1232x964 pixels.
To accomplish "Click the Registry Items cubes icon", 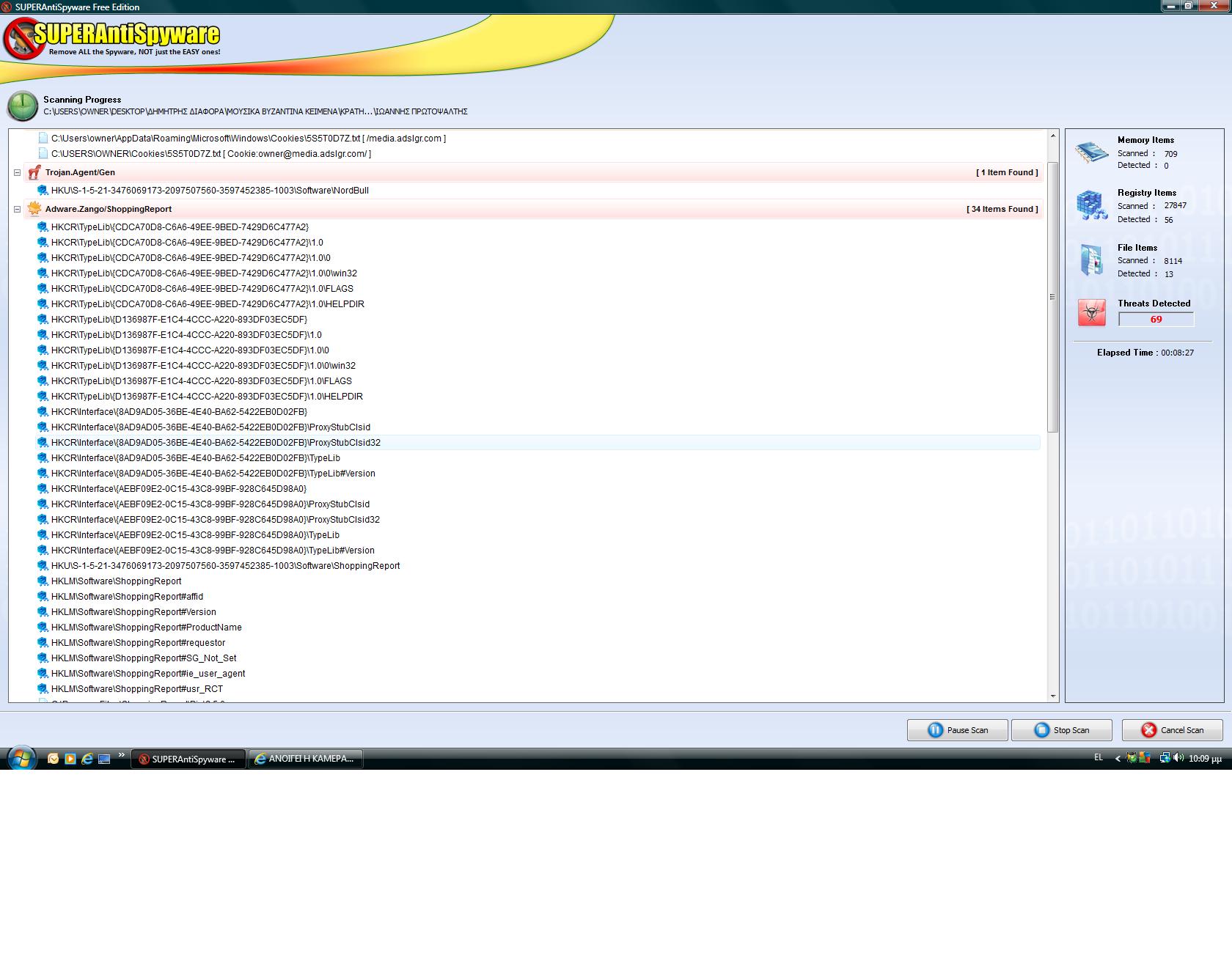I will [1092, 205].
